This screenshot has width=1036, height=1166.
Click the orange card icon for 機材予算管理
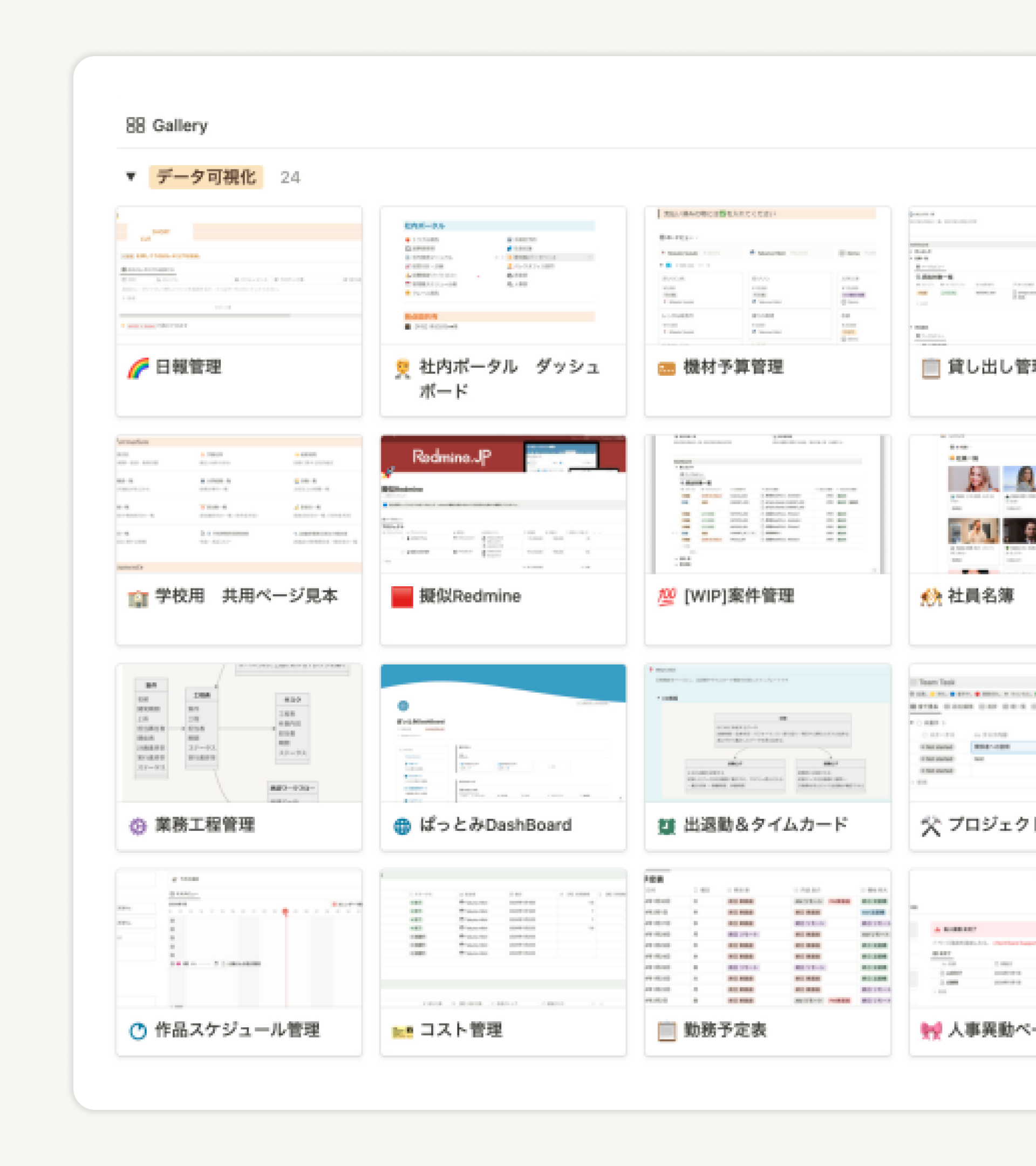tap(666, 369)
